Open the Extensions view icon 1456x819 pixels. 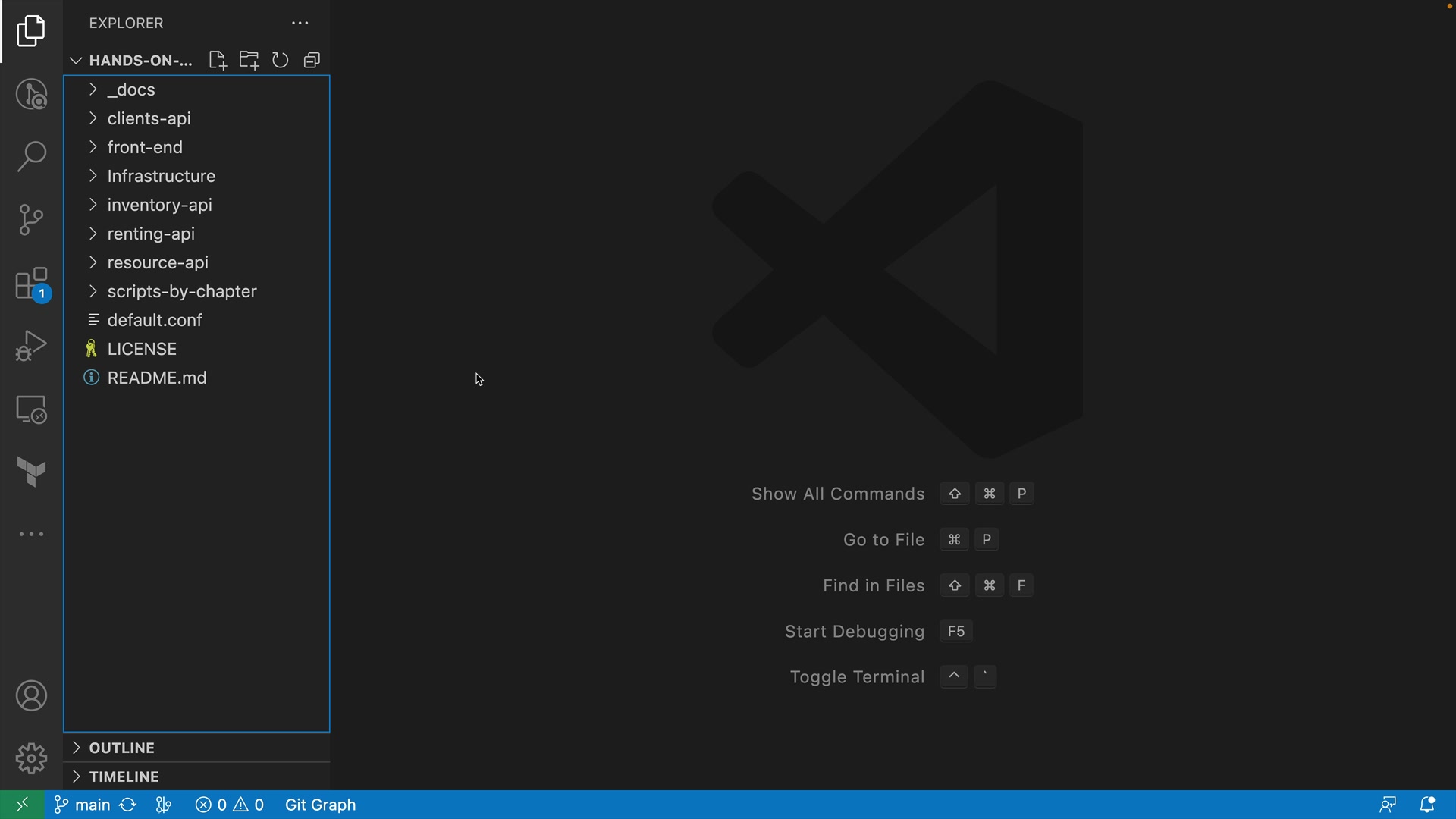[x=31, y=284]
